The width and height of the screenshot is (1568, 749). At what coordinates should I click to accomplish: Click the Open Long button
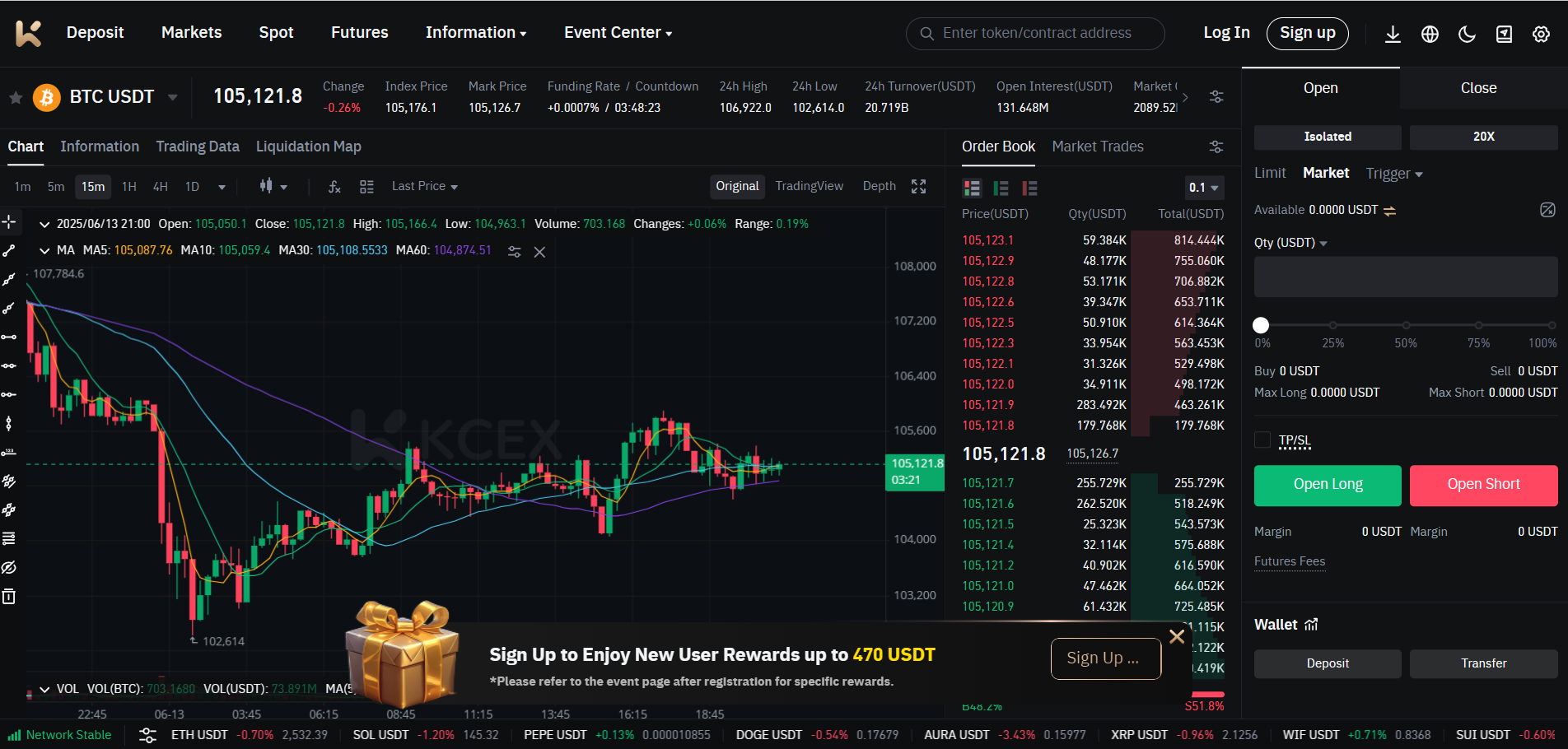click(1328, 485)
